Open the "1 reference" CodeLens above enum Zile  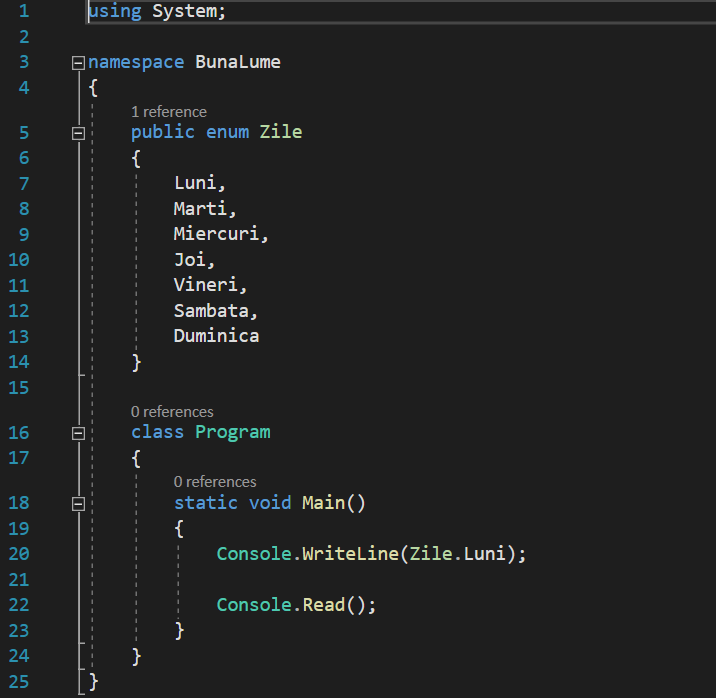(x=168, y=112)
